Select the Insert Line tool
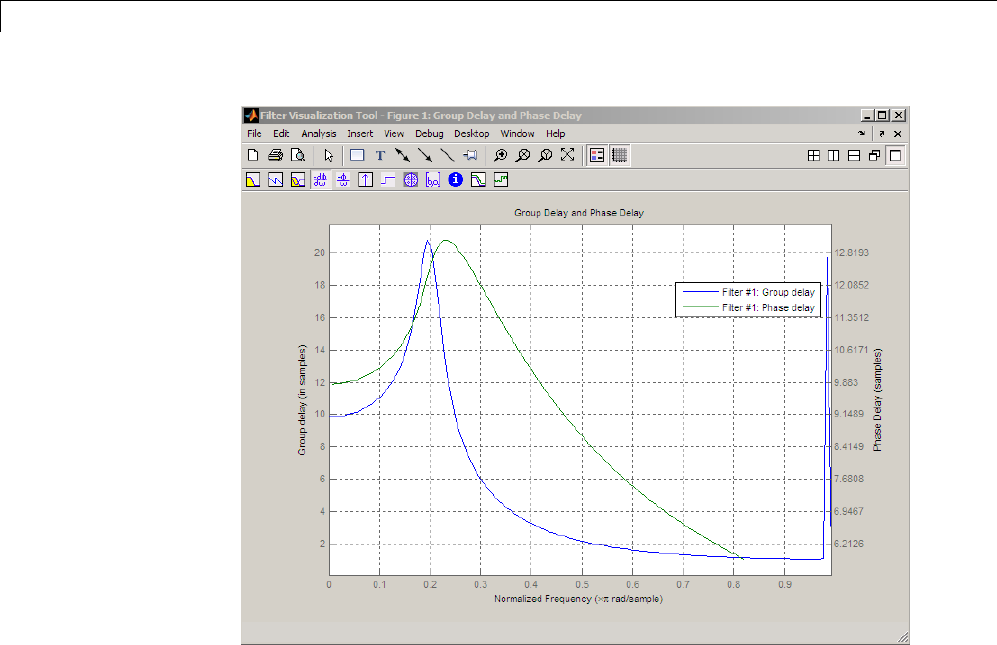This screenshot has height=645, width=997. (448, 155)
